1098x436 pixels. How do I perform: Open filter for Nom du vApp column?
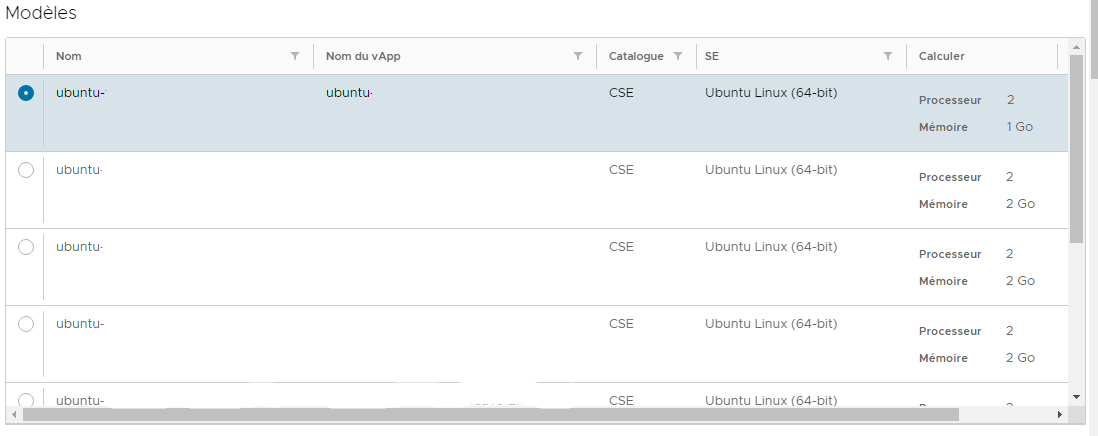pos(578,56)
